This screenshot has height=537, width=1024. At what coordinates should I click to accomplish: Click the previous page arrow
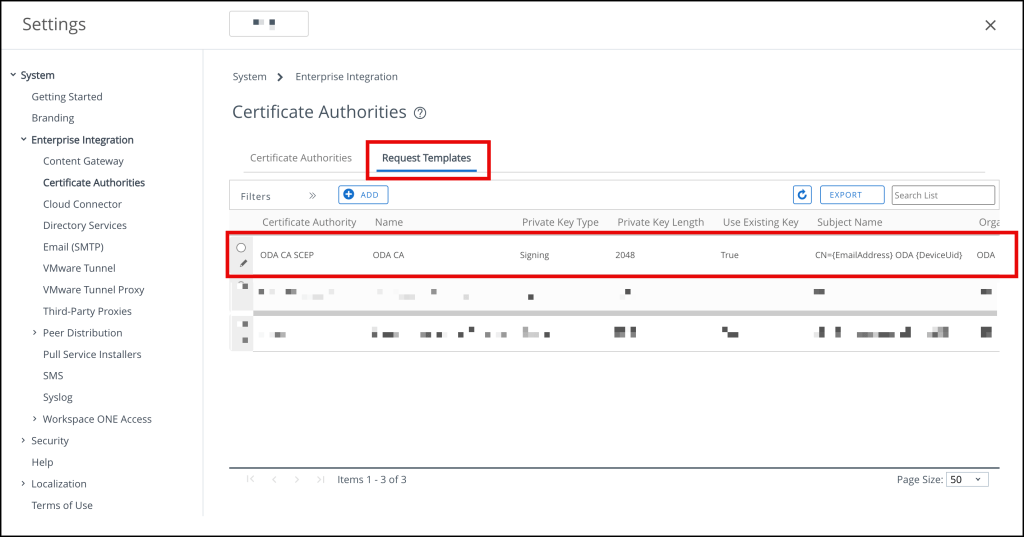coord(274,480)
